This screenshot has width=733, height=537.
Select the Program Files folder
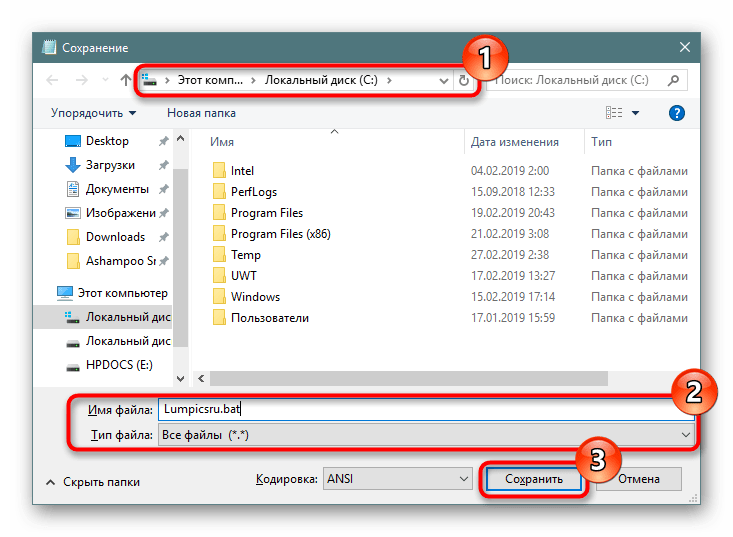267,213
